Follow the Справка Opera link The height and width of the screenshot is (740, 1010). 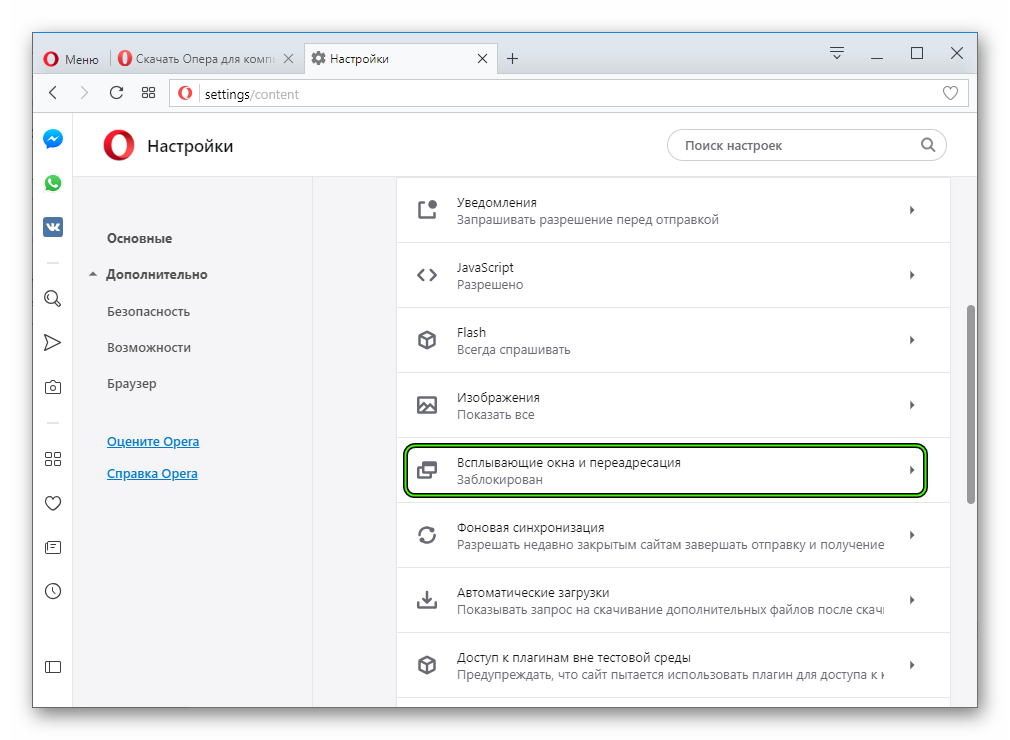coord(152,473)
